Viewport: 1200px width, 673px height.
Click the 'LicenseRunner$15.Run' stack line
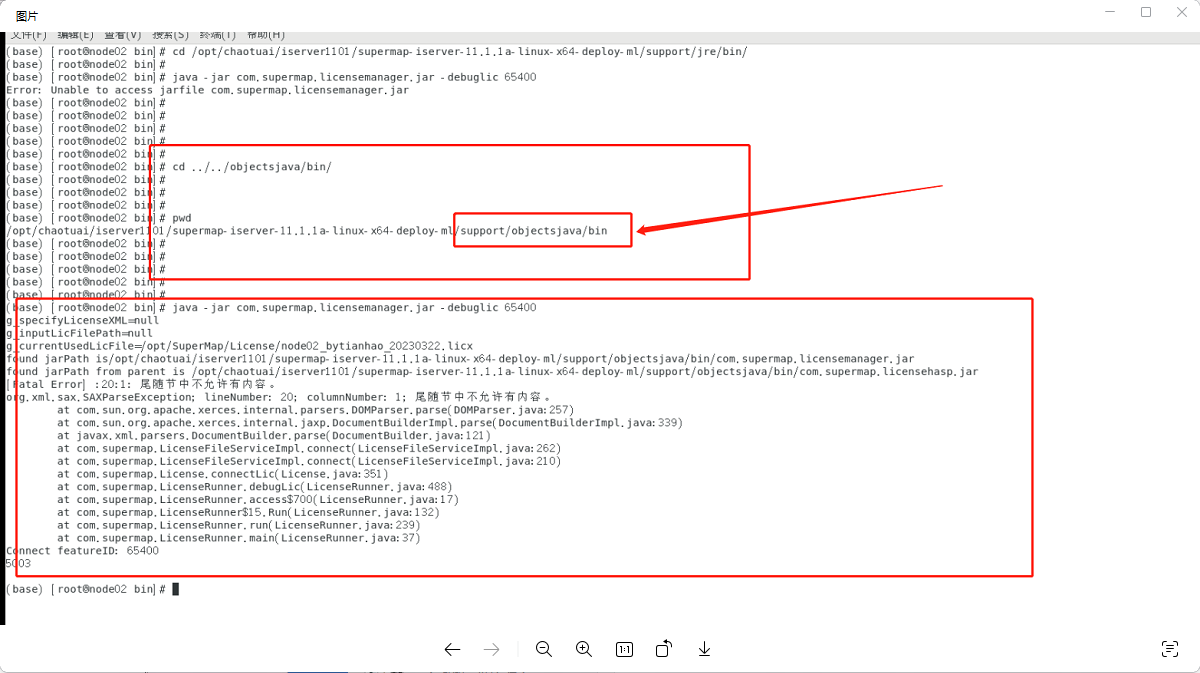point(248,513)
